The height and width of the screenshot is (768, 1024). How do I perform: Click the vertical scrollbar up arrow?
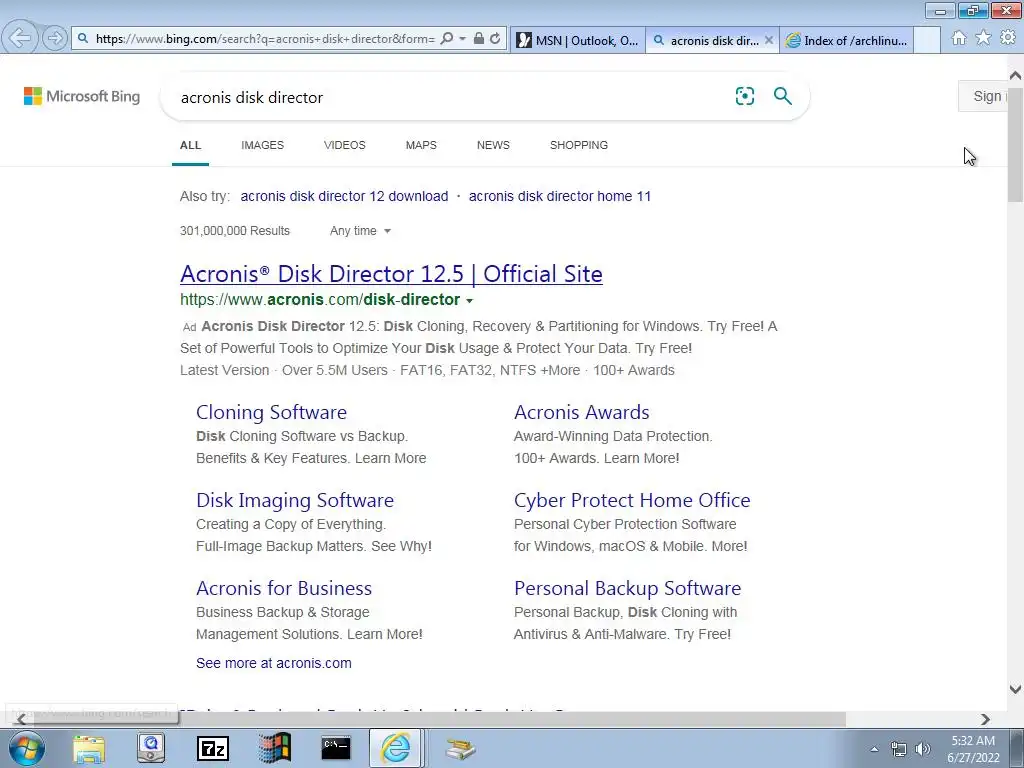click(x=1015, y=76)
